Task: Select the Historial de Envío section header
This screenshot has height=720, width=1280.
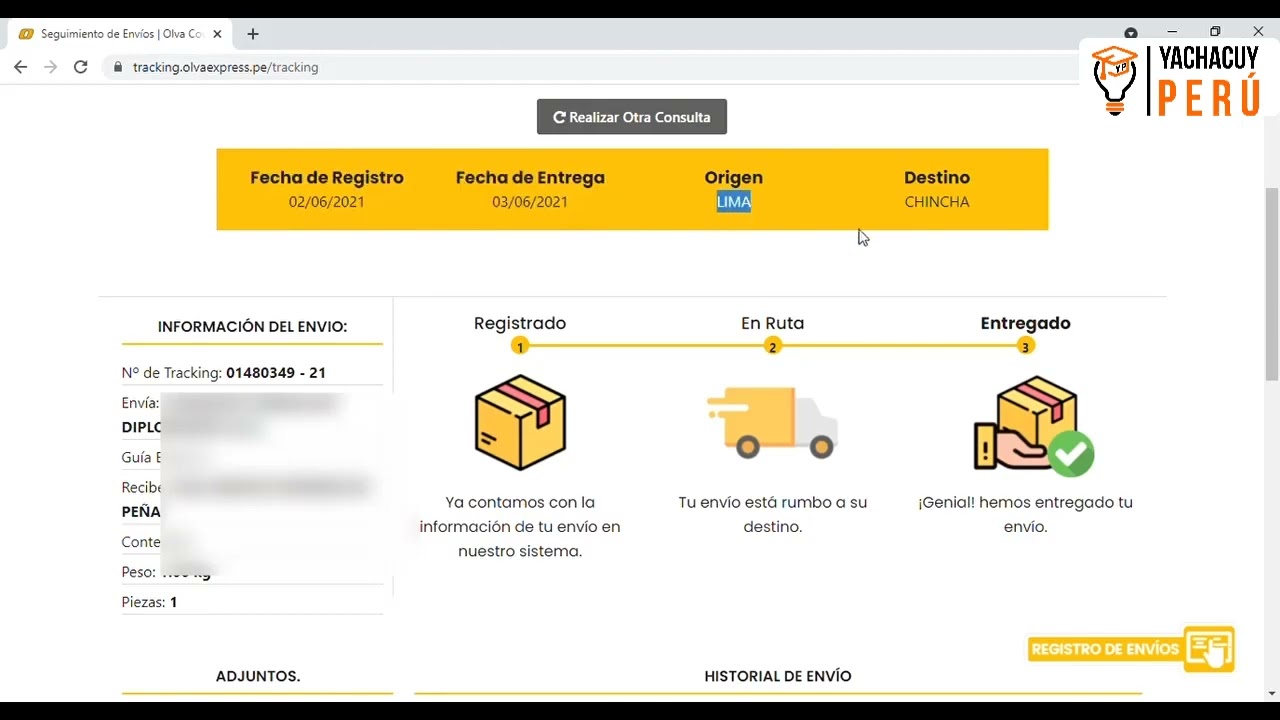Action: click(x=778, y=676)
